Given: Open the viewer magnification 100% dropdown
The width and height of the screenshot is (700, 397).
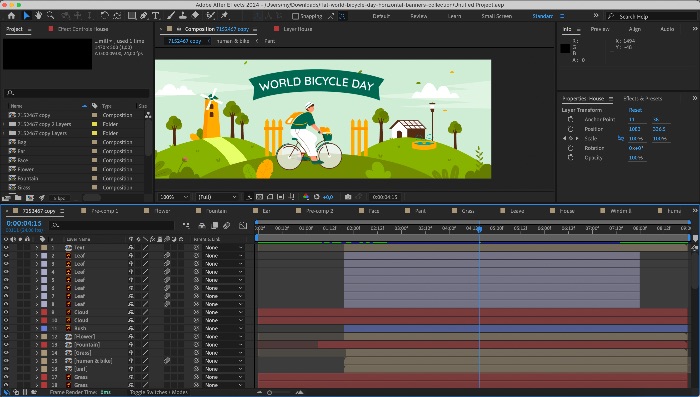Looking at the screenshot, I should coord(175,197).
